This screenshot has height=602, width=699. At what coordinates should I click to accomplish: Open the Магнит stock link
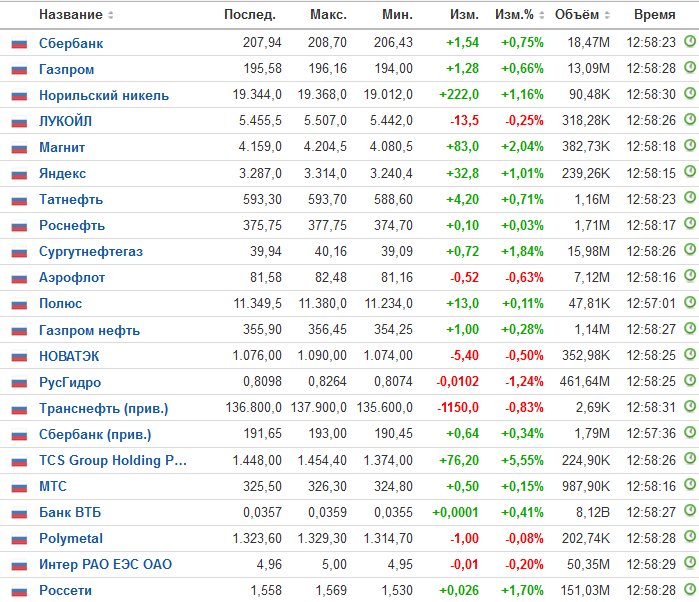[x=62, y=147]
